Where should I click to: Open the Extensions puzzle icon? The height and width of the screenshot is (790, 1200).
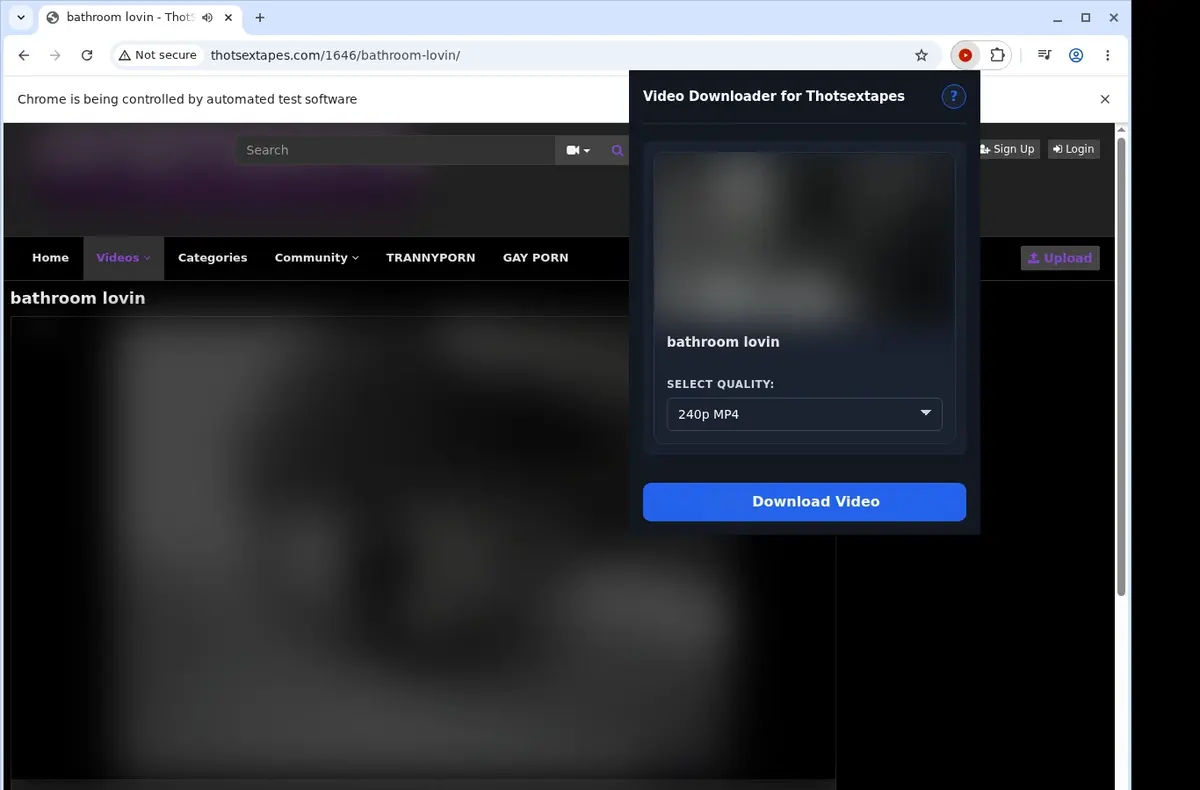(x=997, y=56)
